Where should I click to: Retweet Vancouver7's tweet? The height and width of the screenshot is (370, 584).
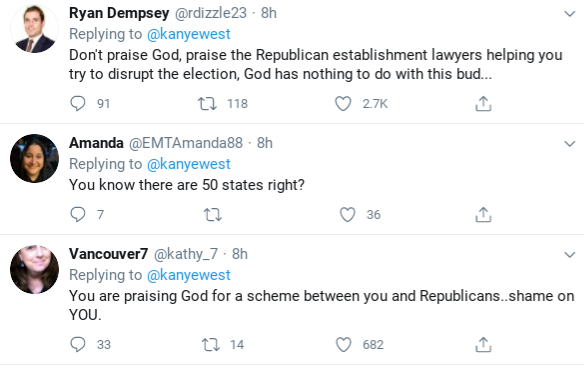tap(211, 344)
